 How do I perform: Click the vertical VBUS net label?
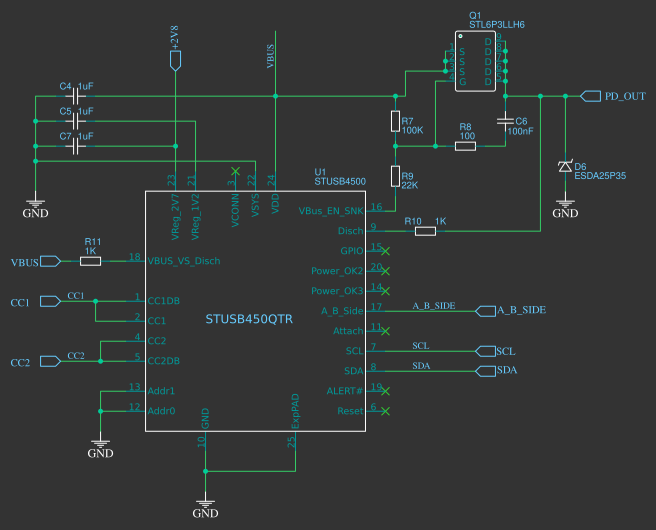(270, 56)
